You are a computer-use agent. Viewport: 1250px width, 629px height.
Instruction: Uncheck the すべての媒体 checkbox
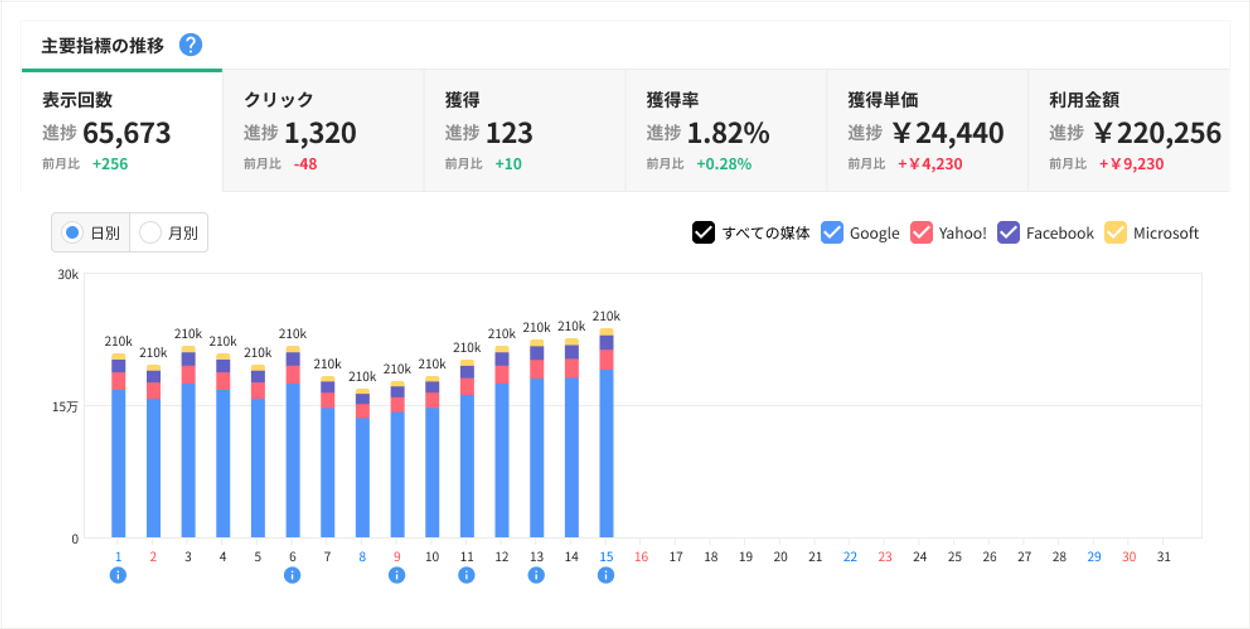[703, 233]
